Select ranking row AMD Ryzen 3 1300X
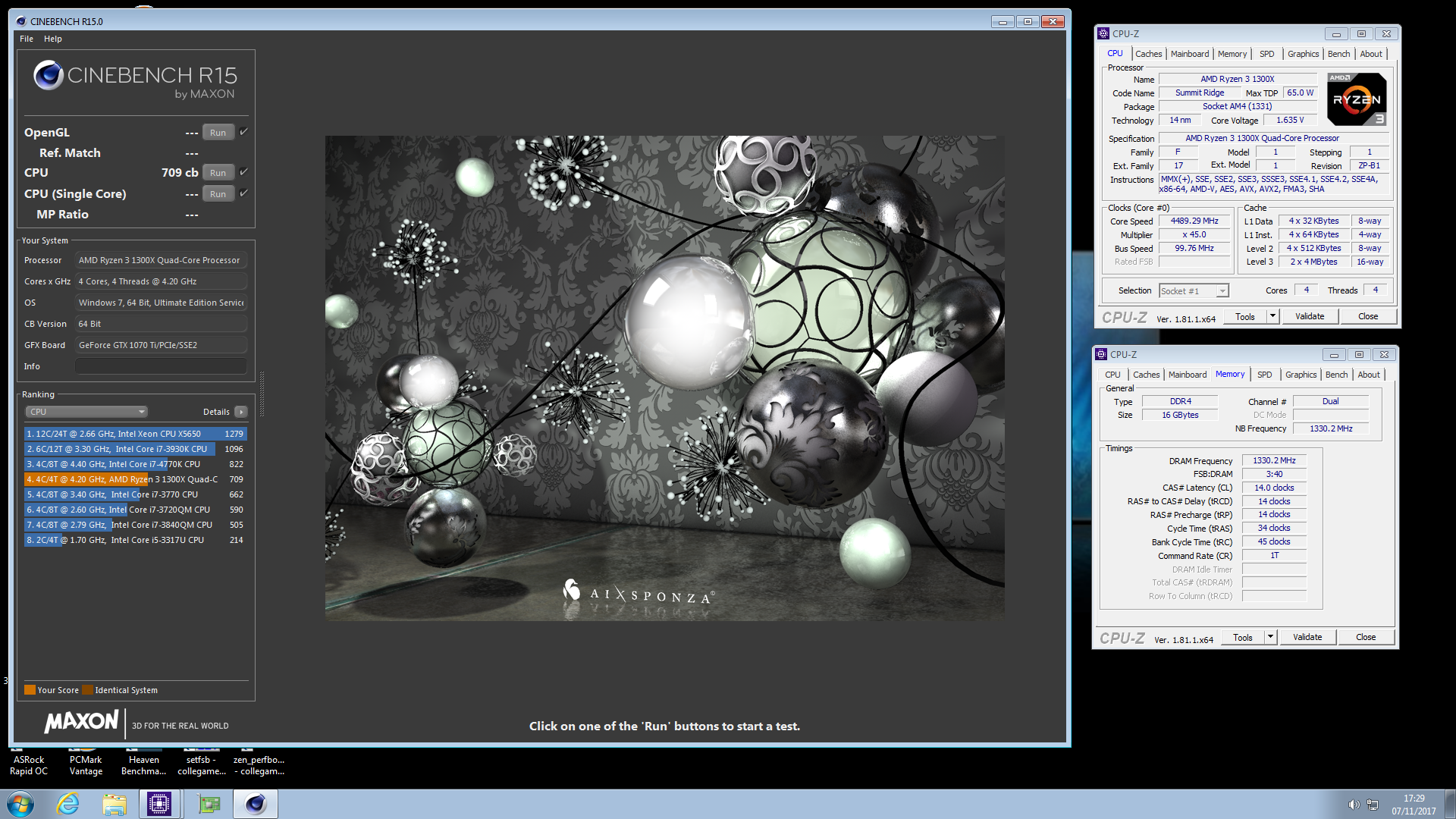1456x819 pixels. (135, 479)
